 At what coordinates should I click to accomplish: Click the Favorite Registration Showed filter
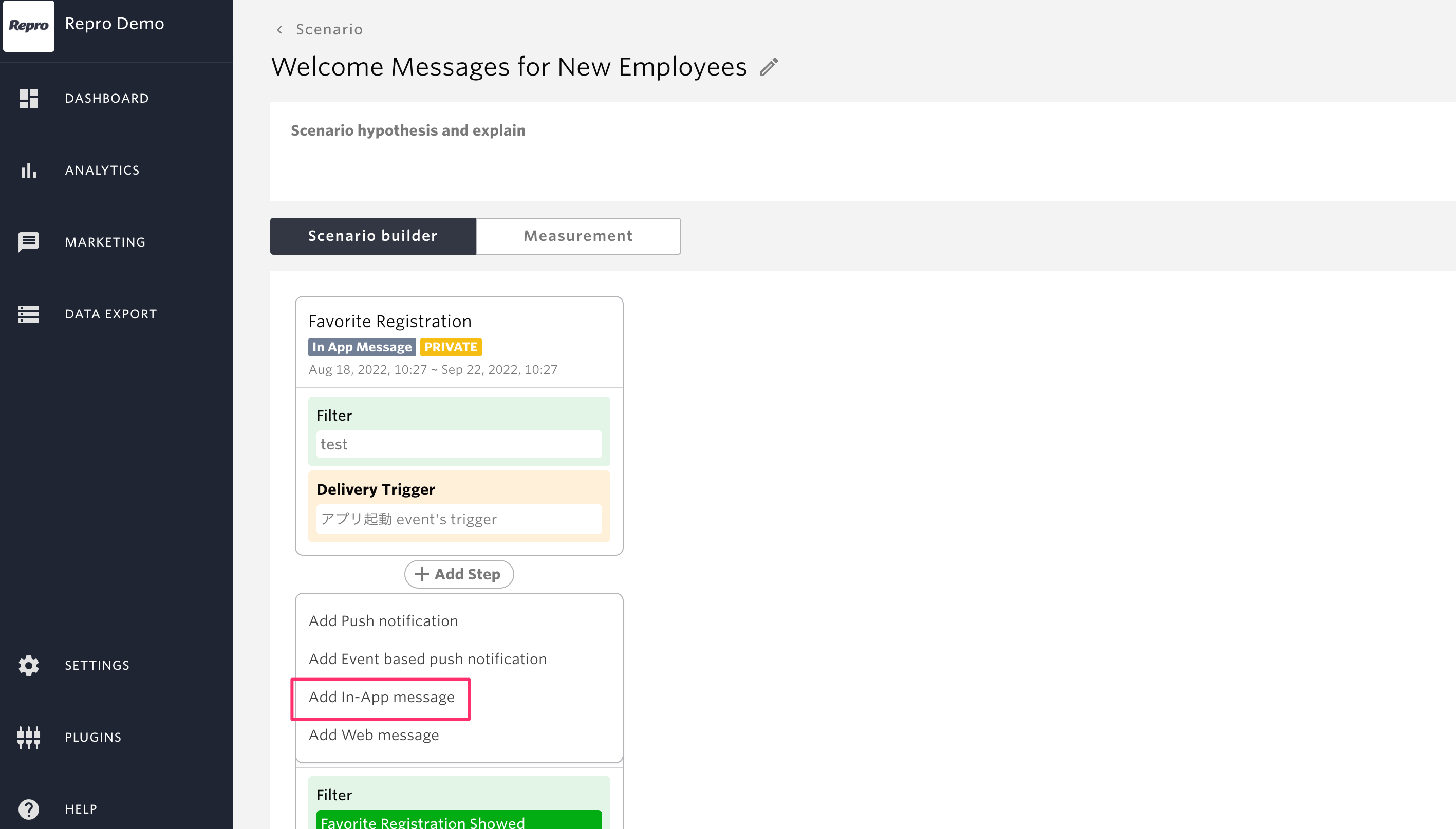459,820
